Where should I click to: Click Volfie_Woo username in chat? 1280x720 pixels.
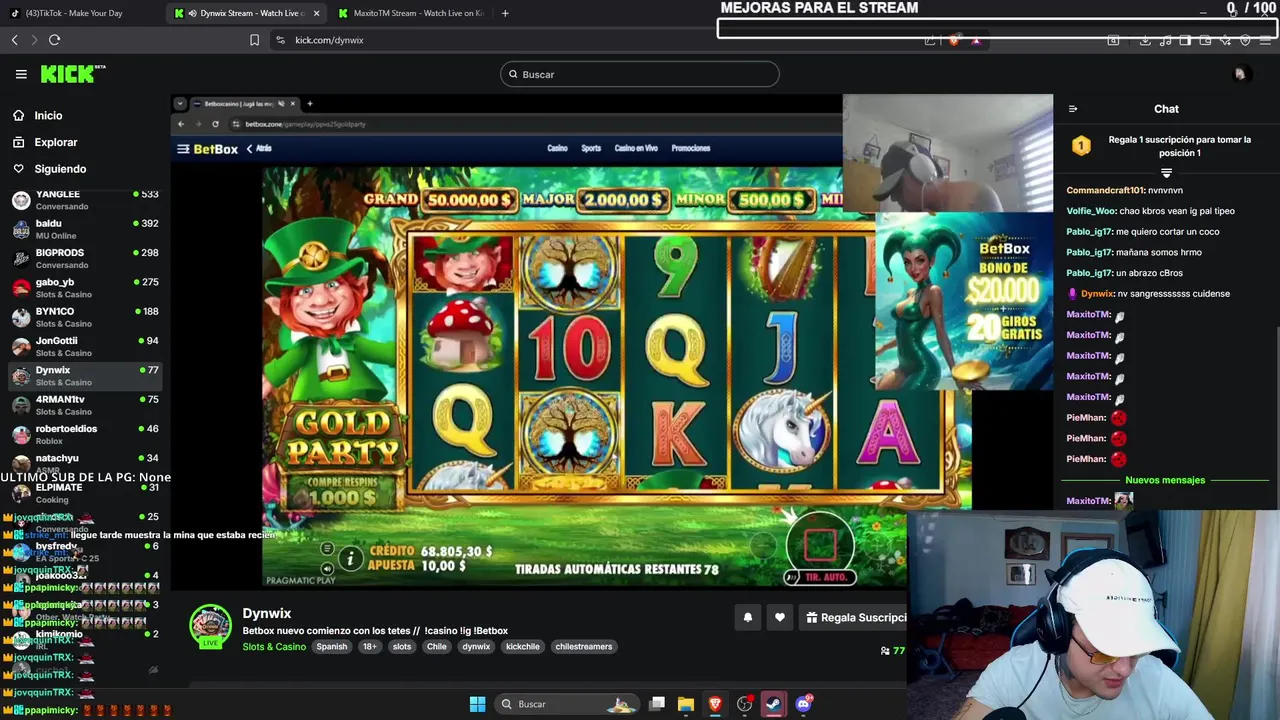coord(1091,211)
